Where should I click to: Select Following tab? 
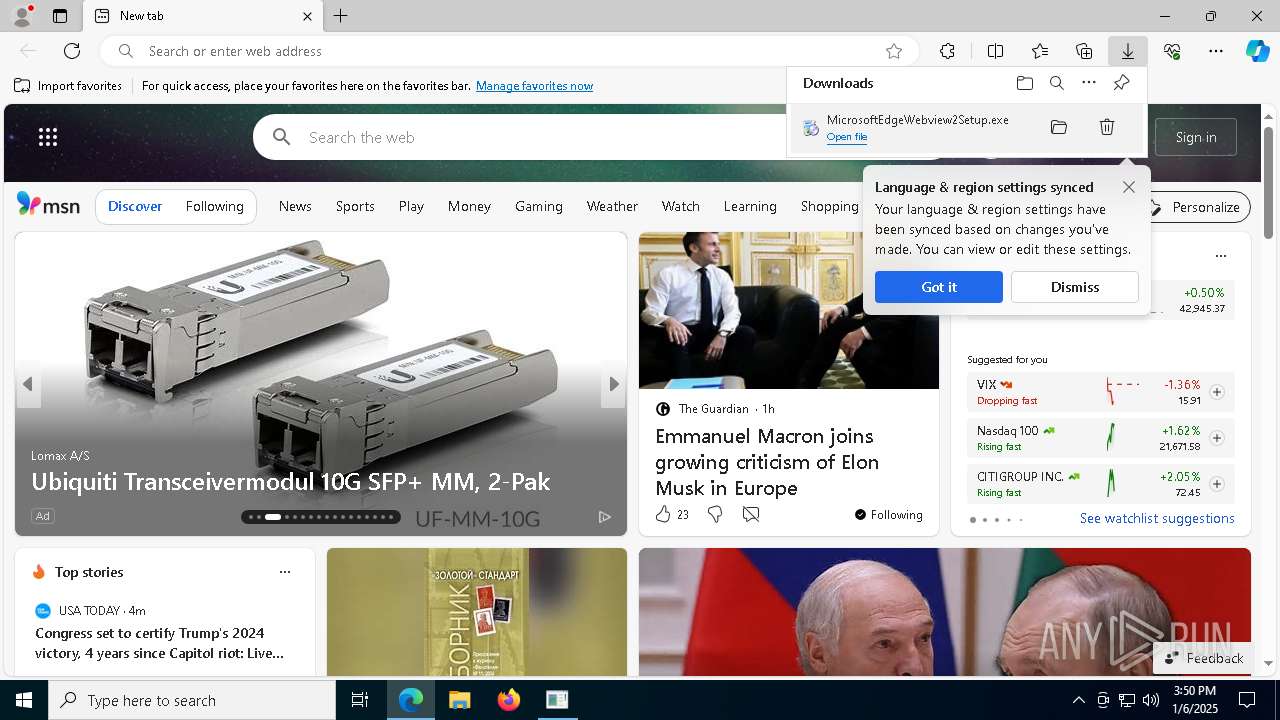pos(214,206)
